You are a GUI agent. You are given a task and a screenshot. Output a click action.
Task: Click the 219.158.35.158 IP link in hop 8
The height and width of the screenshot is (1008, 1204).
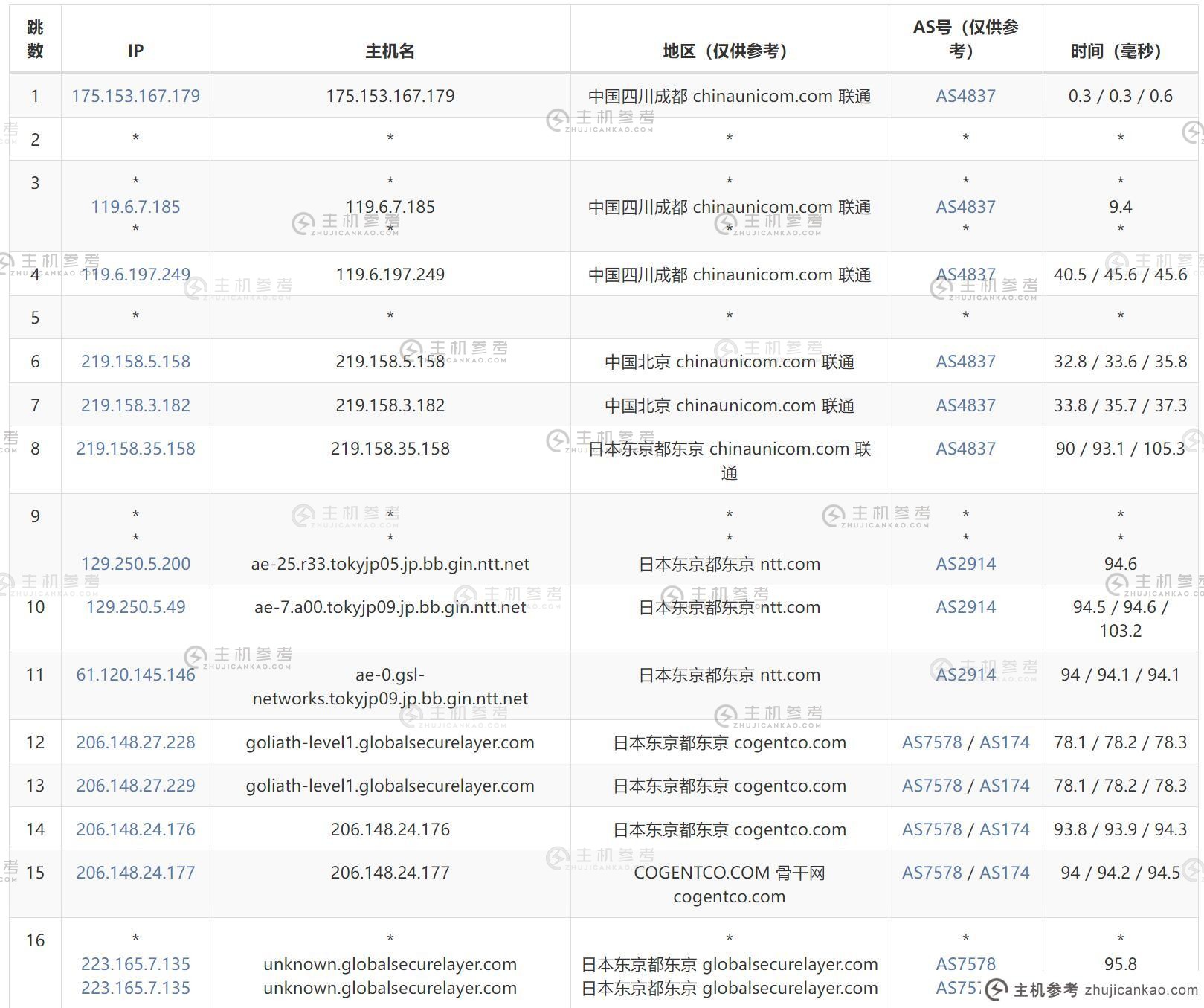pos(135,449)
